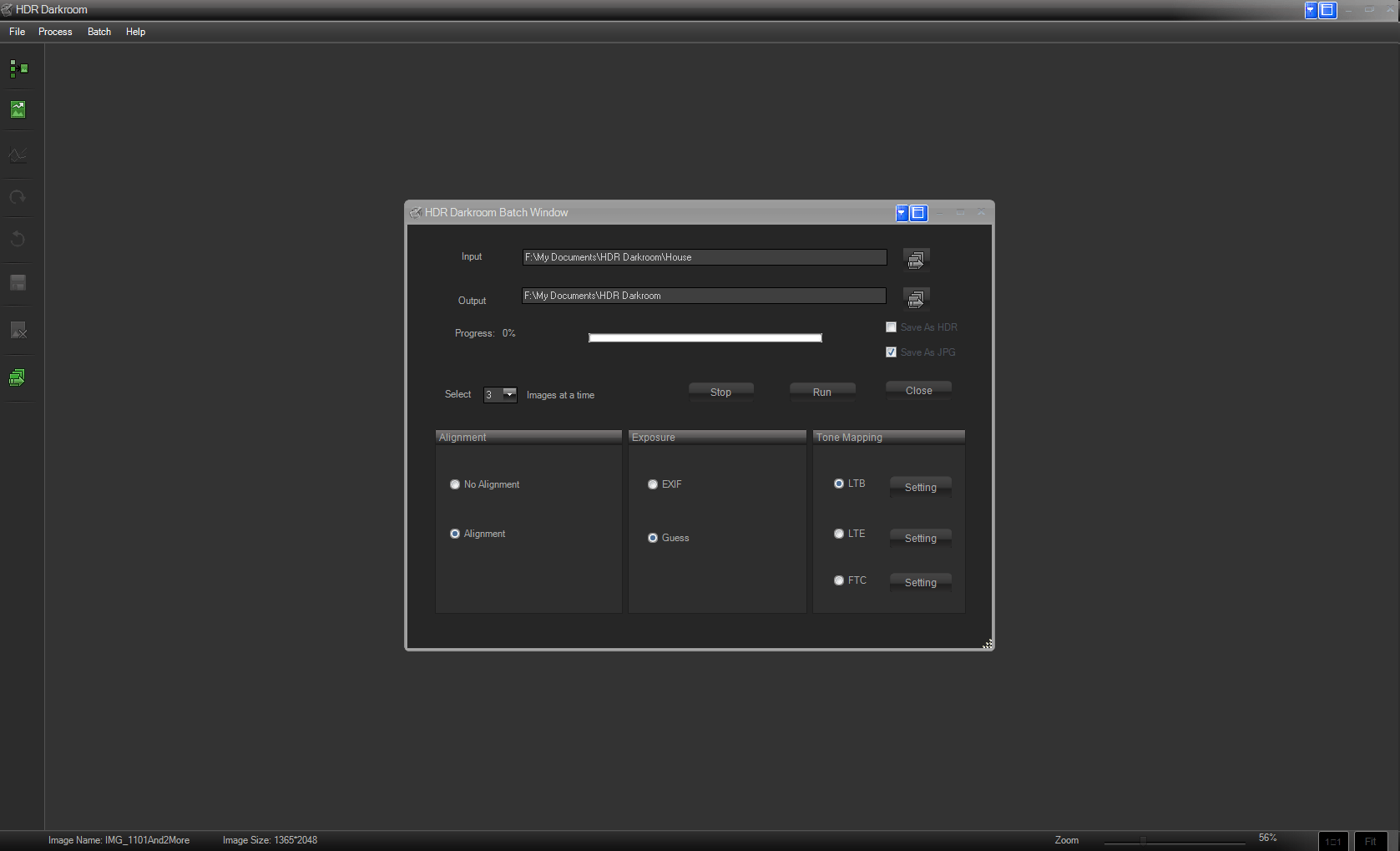The image size is (1400, 851).
Task: Select the HDR merge tool
Action: 18,68
